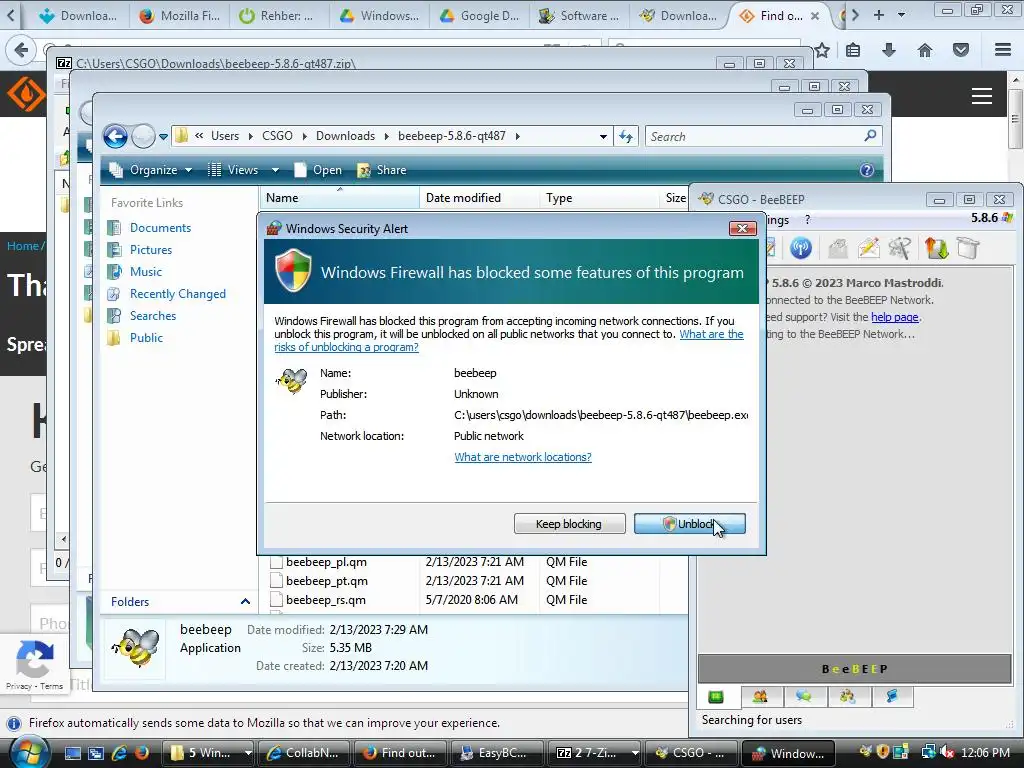Switch to the BeeBEEP groups tab icon
This screenshot has width=1024, height=768.
(760, 697)
